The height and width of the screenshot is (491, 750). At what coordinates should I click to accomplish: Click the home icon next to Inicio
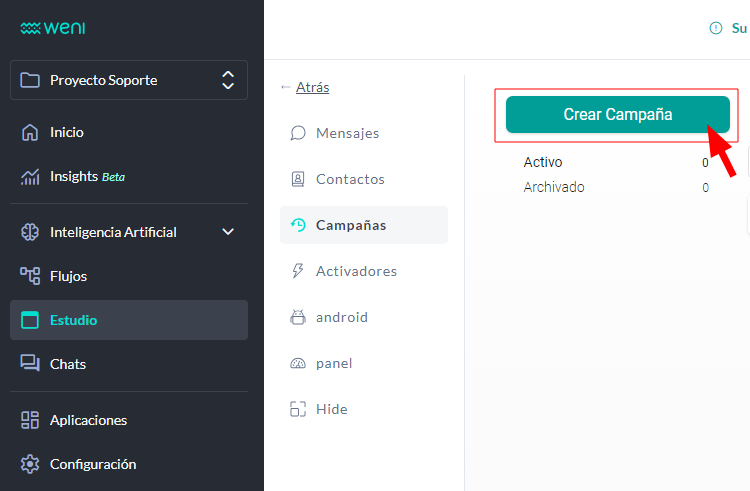[x=30, y=132]
